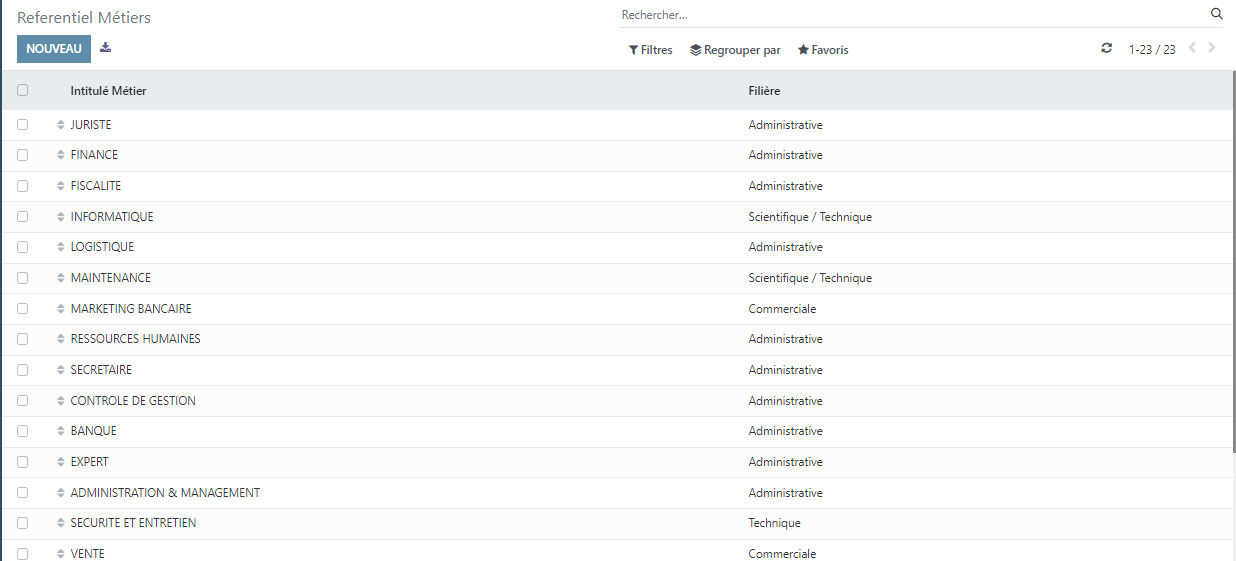Click the 1-23 / 23 pager counter
This screenshot has height=561, width=1236.
[1152, 49]
